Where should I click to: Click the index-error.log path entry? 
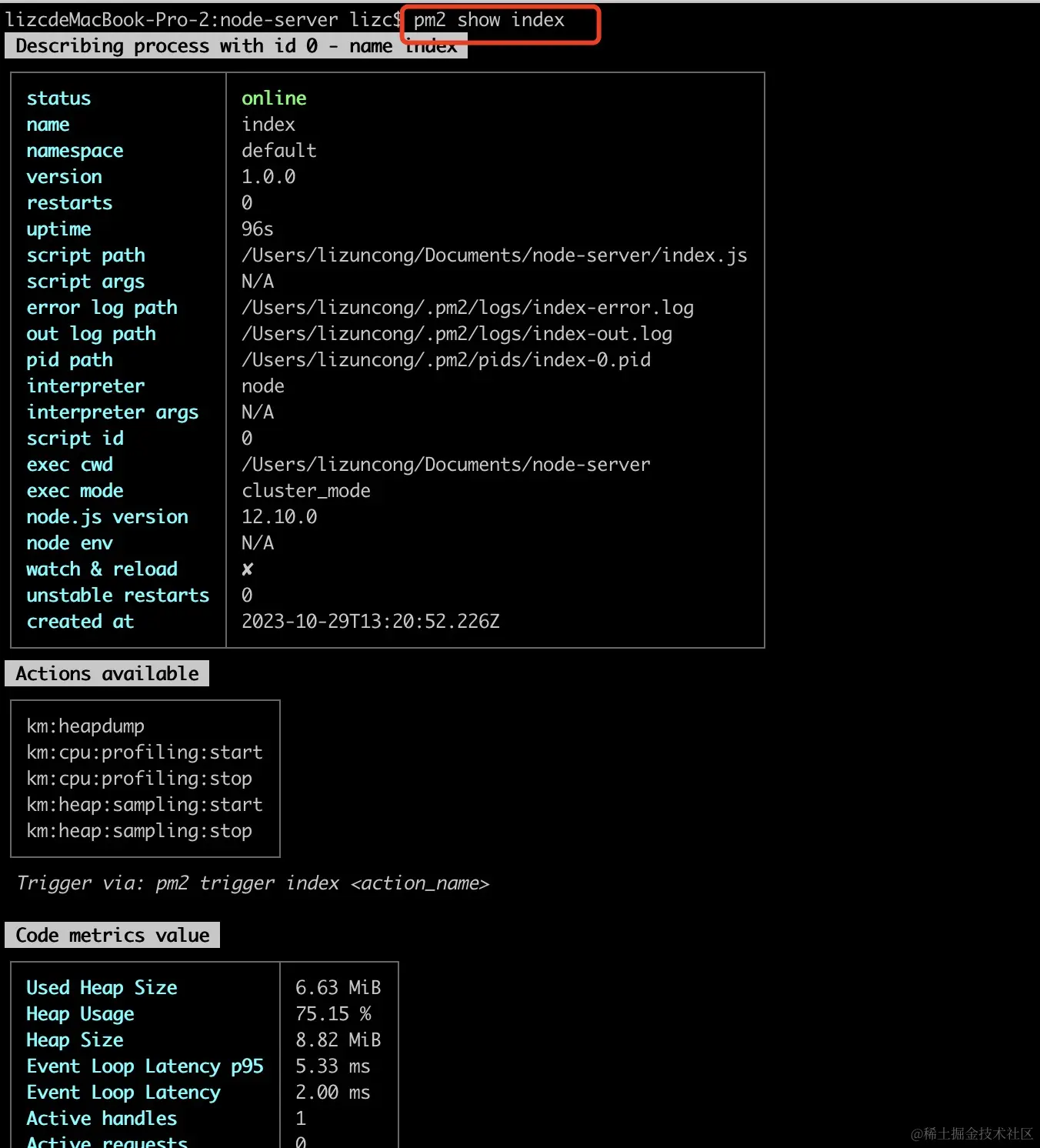467,307
